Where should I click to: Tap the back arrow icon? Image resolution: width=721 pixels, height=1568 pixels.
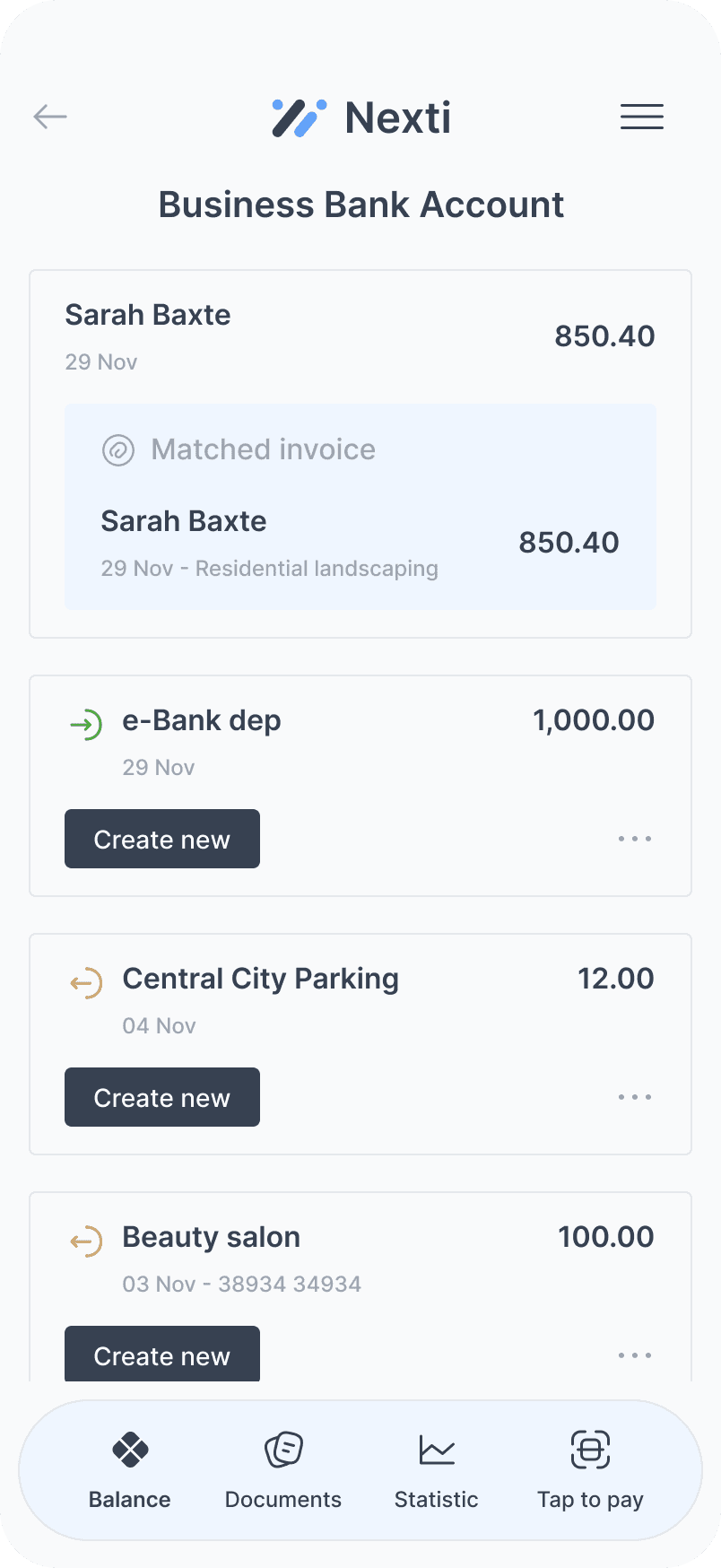50,117
